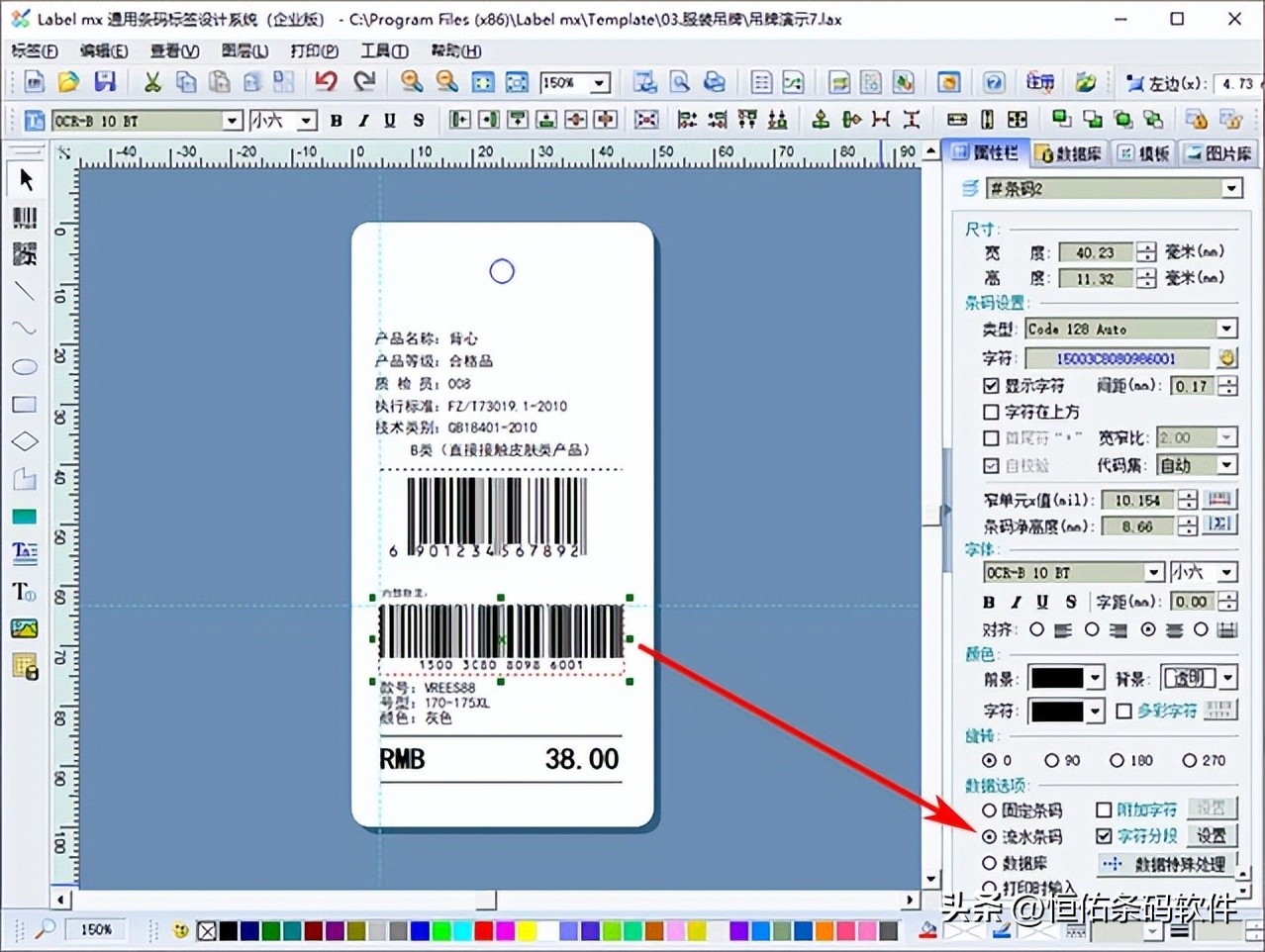The image size is (1265, 952).
Task: Zoom in with the magnifier plus icon
Action: click(412, 82)
